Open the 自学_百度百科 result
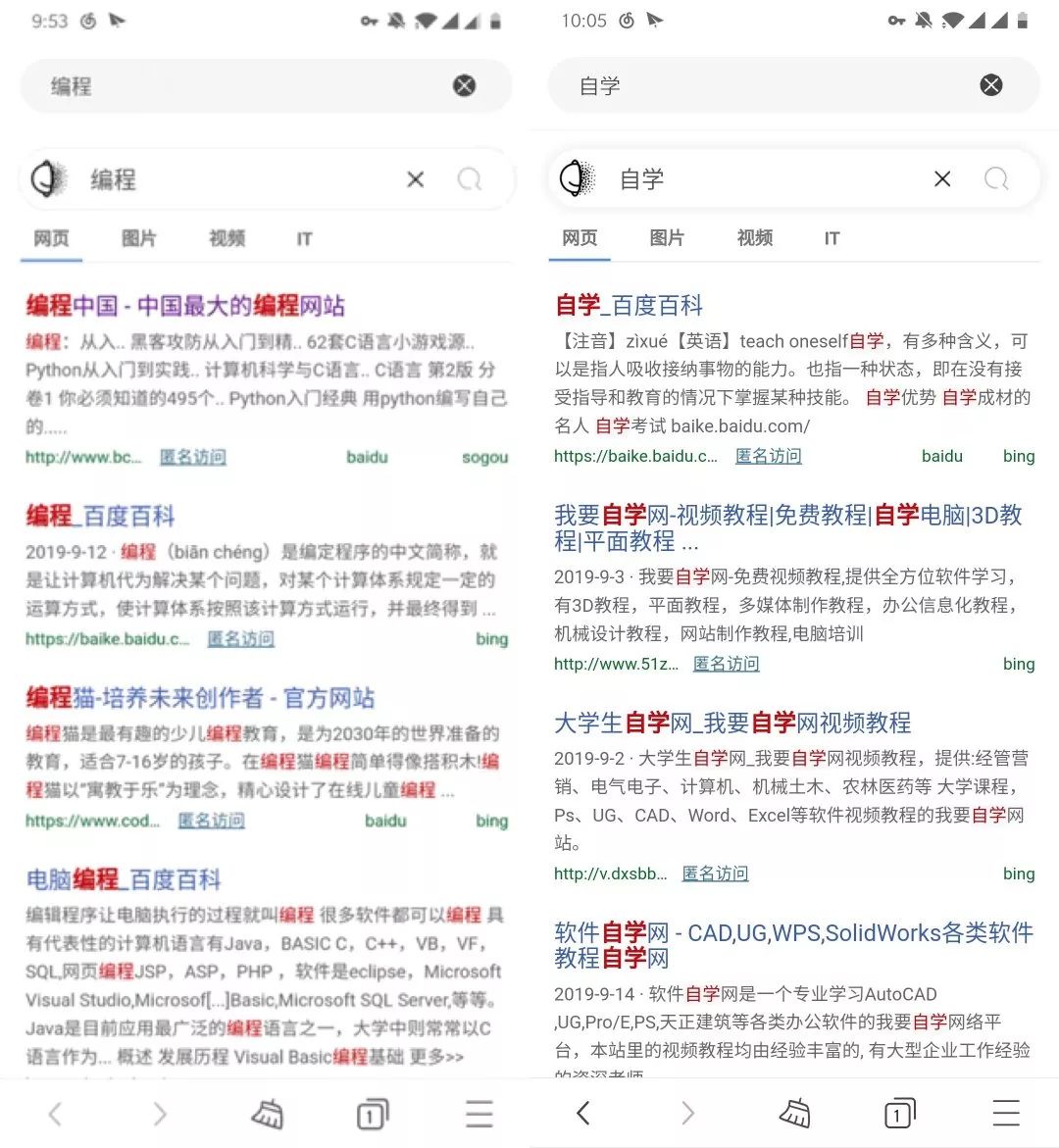1059x1148 pixels. [x=630, y=305]
